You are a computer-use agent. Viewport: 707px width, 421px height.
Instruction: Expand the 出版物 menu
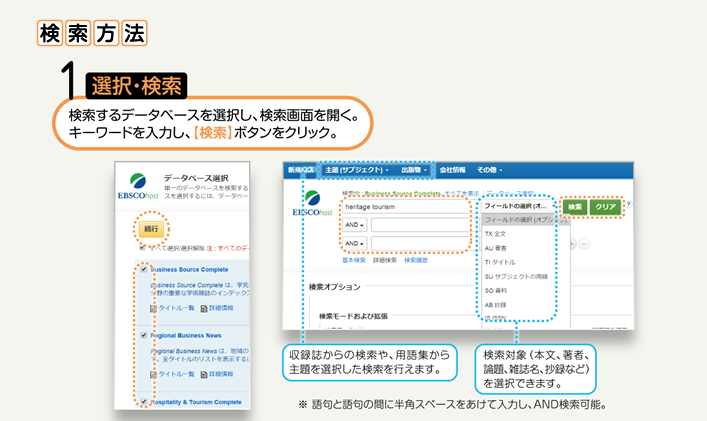414,170
